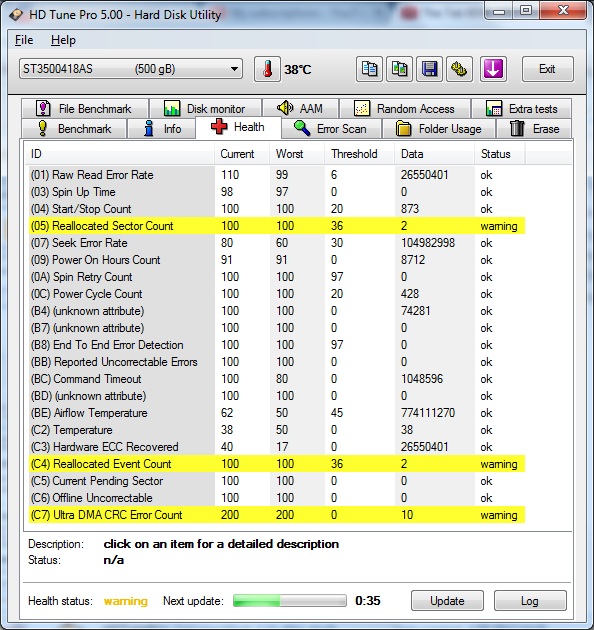Click the blue Info icon
Viewport: 594px width, 630px height.
click(149, 129)
